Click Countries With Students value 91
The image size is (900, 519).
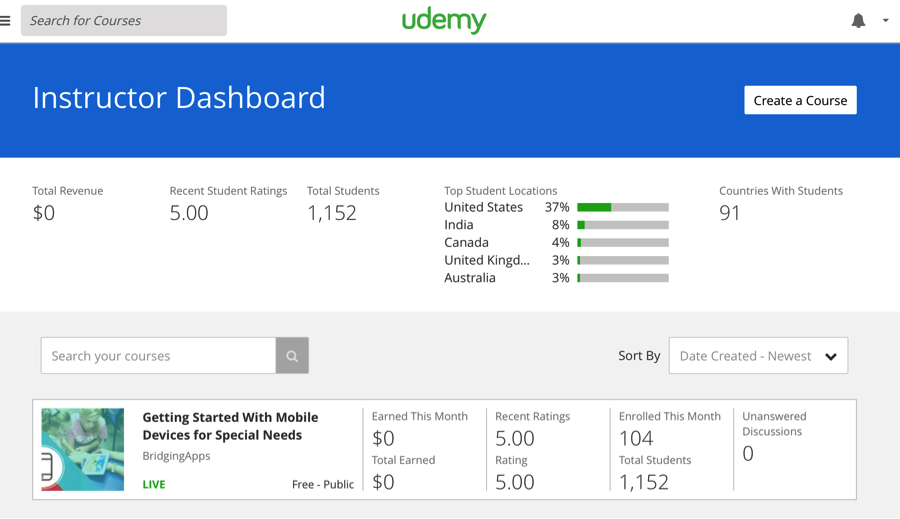(x=730, y=213)
